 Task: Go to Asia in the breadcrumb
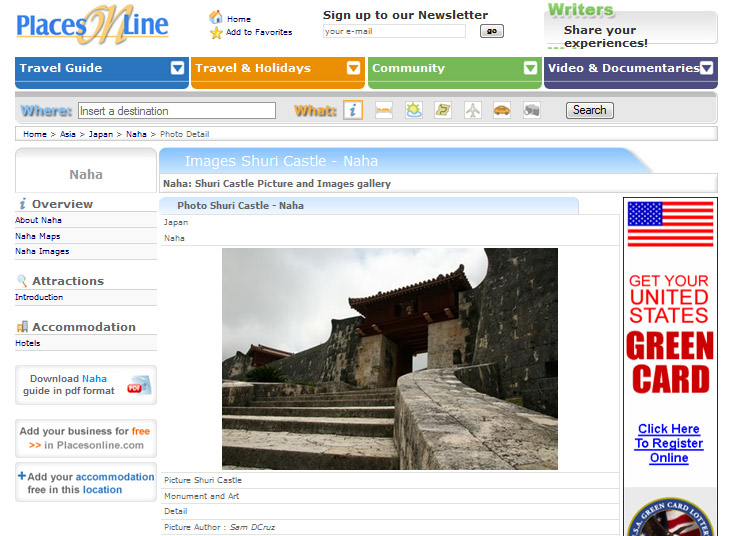(68, 134)
